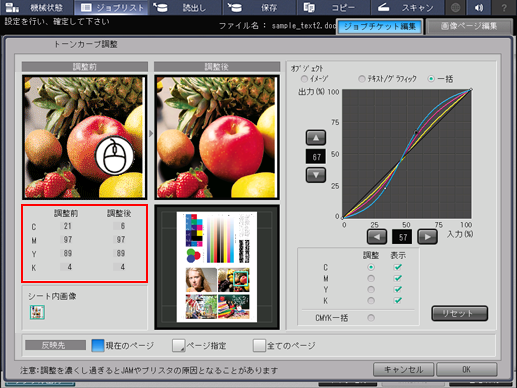Toggle display checkbox for C curve
Viewport: 517px width, 388px height.
click(x=398, y=267)
